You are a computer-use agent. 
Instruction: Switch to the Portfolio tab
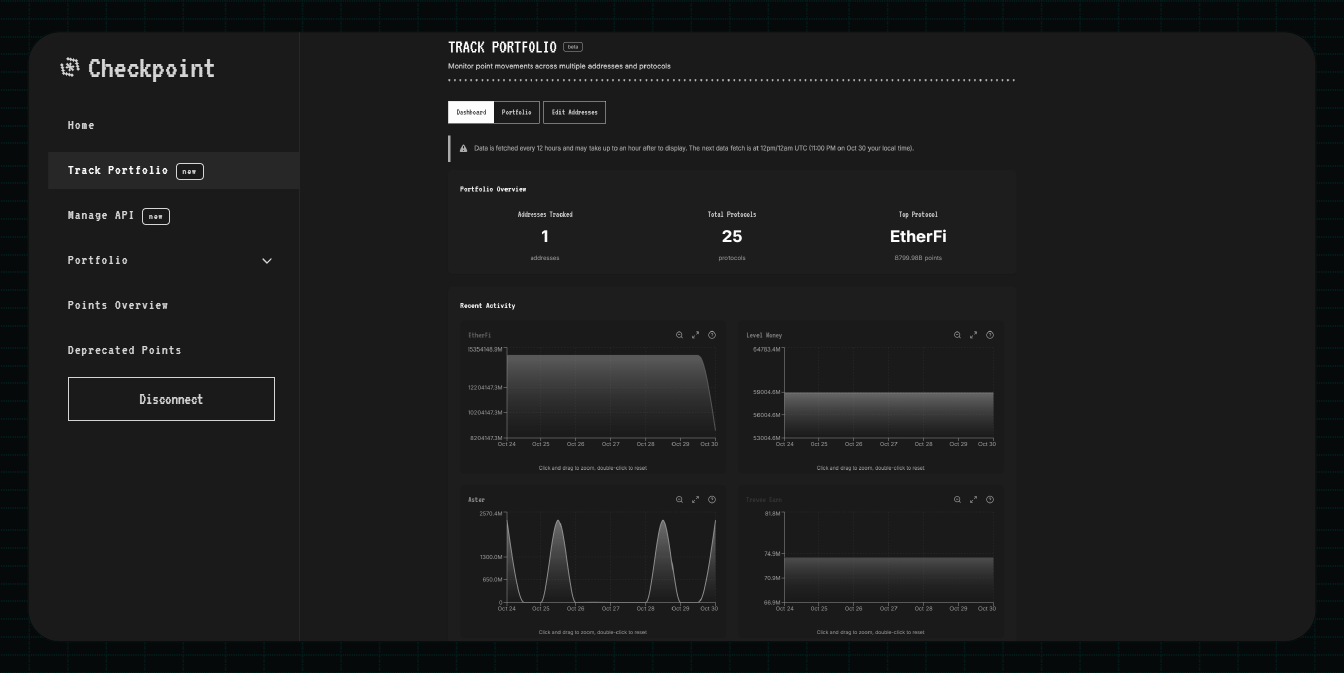click(516, 112)
